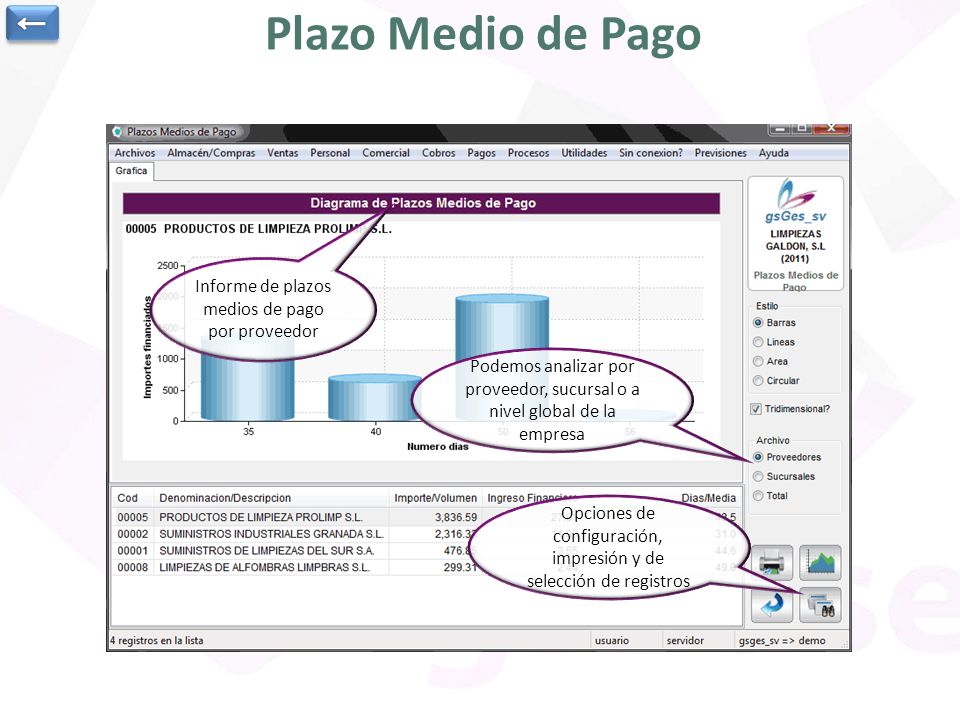
Task: Open the Pagos menu
Action: point(481,153)
